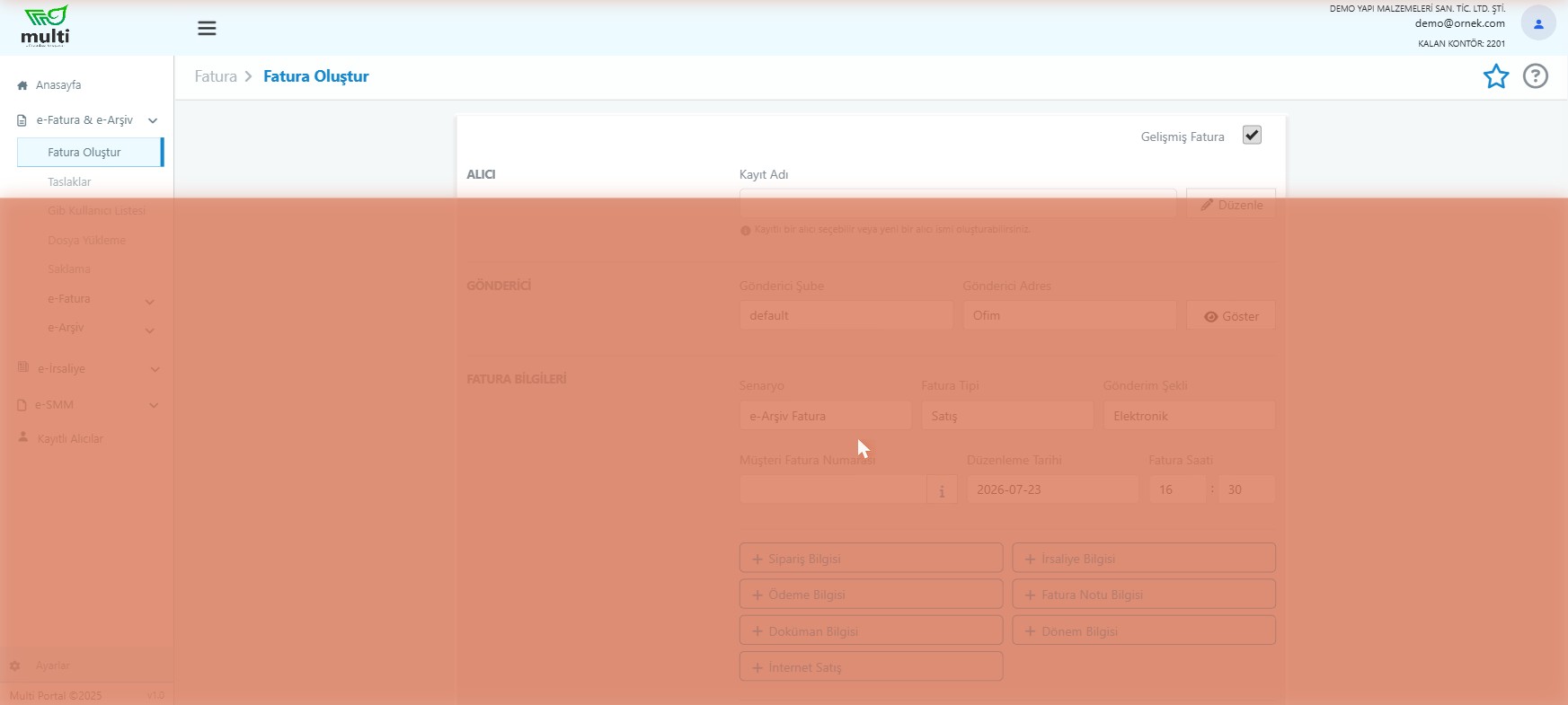The image size is (1568, 705).
Task: Collapse the e-Fatura & e-Arşiv menu chevron
Action: (153, 120)
